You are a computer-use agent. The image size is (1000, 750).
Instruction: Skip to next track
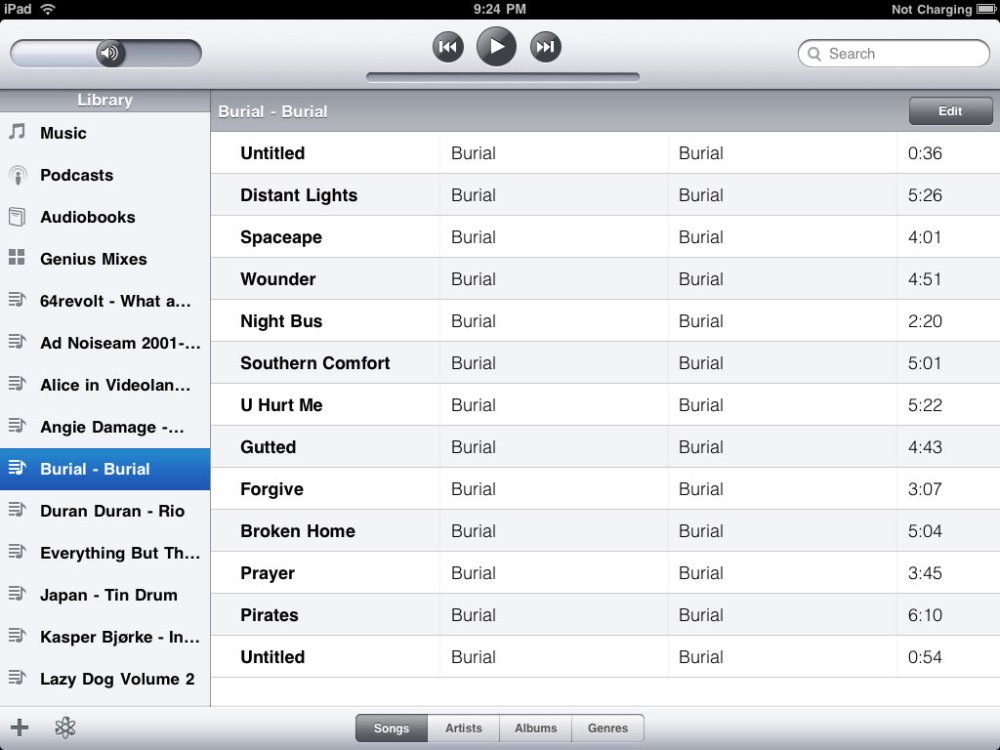pos(545,47)
